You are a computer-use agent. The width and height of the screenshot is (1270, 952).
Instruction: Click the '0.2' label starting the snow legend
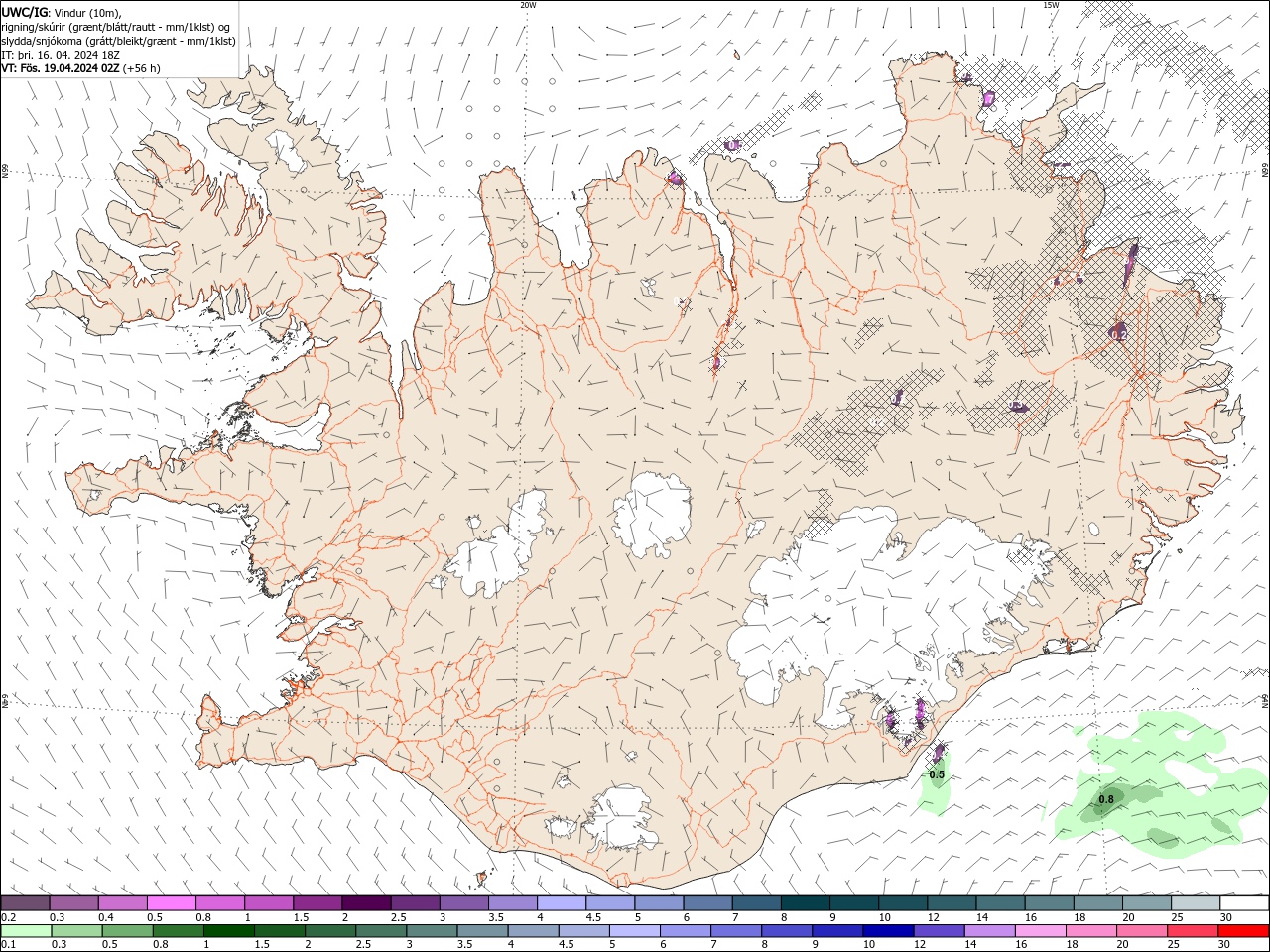click(9, 917)
